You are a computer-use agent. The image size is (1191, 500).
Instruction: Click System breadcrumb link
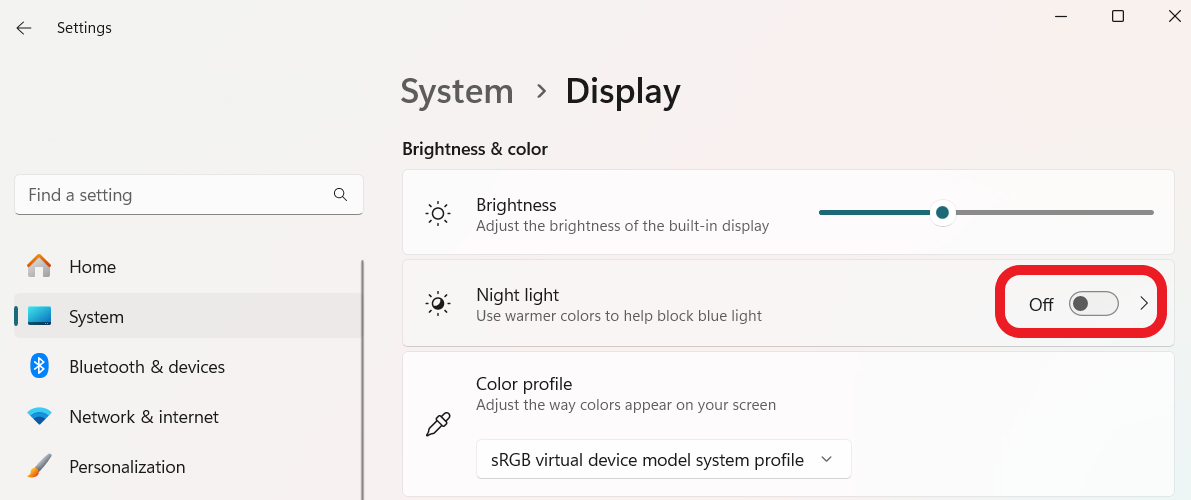(457, 91)
